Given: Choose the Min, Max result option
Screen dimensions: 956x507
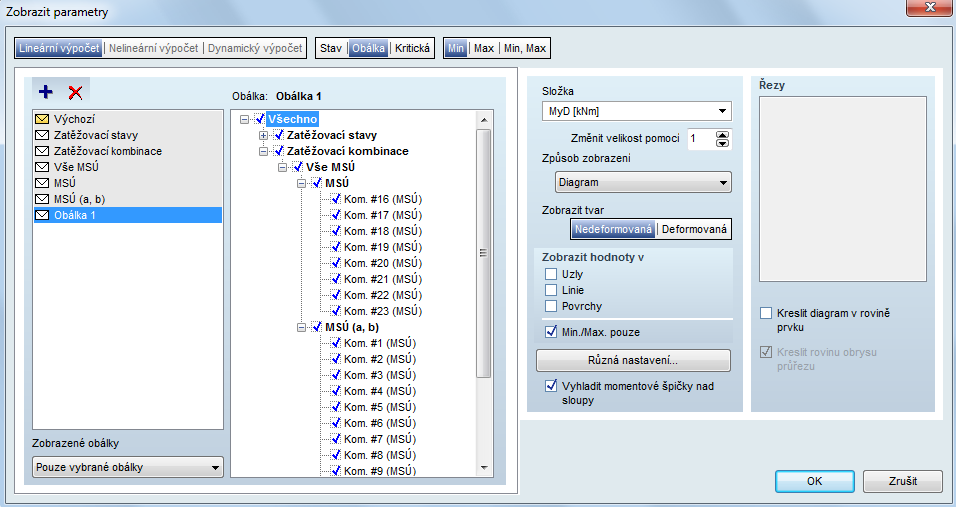Looking at the screenshot, I should pyautogui.click(x=525, y=48).
